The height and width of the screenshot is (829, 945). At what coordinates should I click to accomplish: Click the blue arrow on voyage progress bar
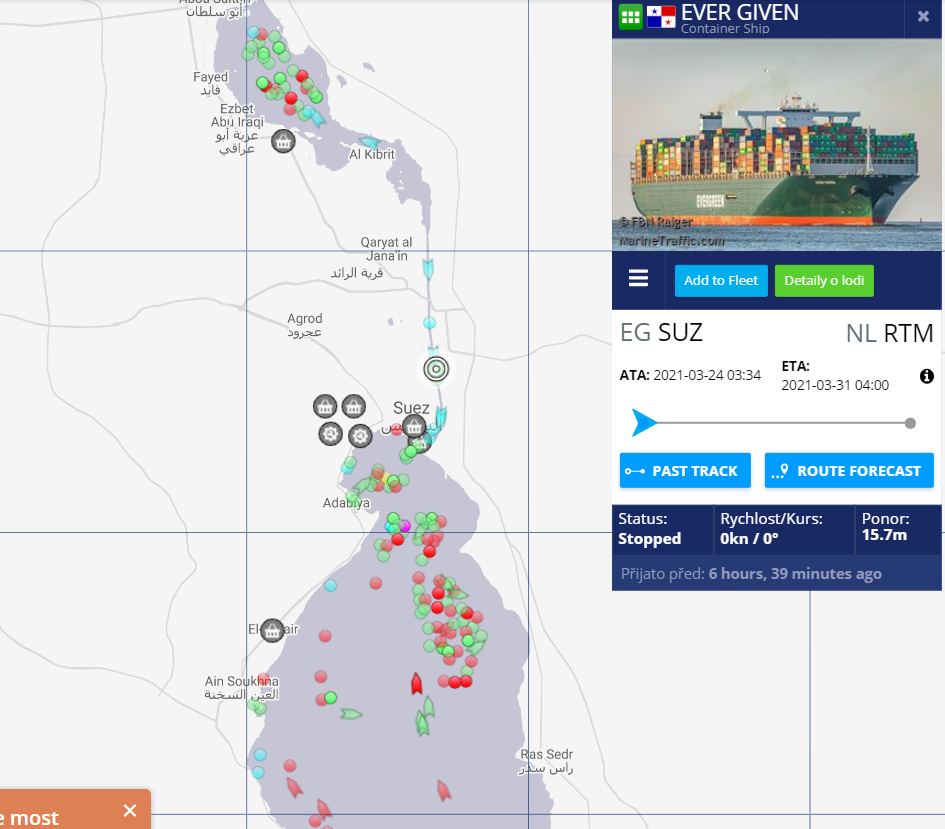pyautogui.click(x=645, y=423)
